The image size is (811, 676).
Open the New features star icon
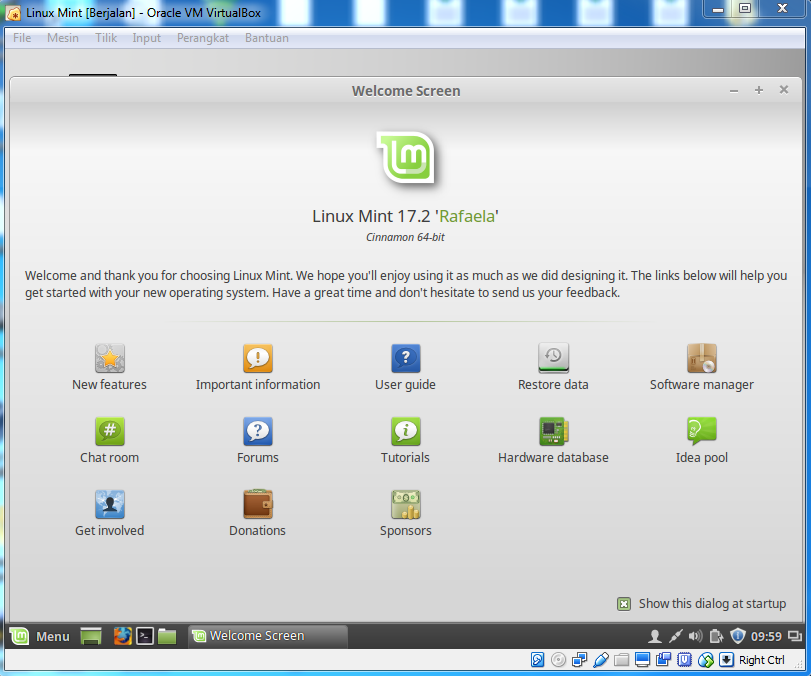pos(110,358)
